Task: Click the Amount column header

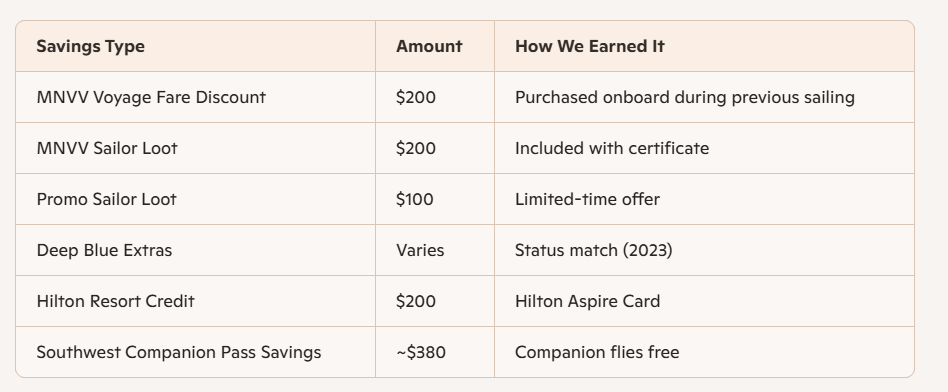Action: (x=429, y=47)
